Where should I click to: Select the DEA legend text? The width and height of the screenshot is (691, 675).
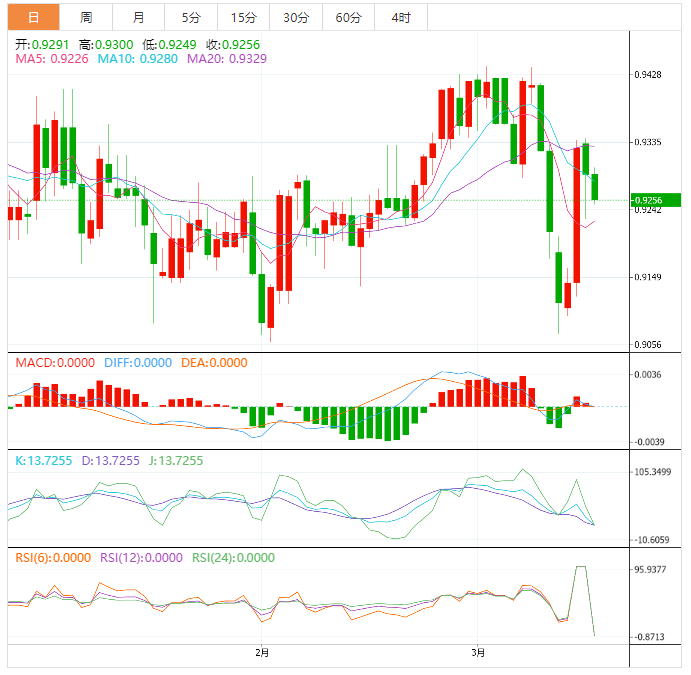[213, 362]
